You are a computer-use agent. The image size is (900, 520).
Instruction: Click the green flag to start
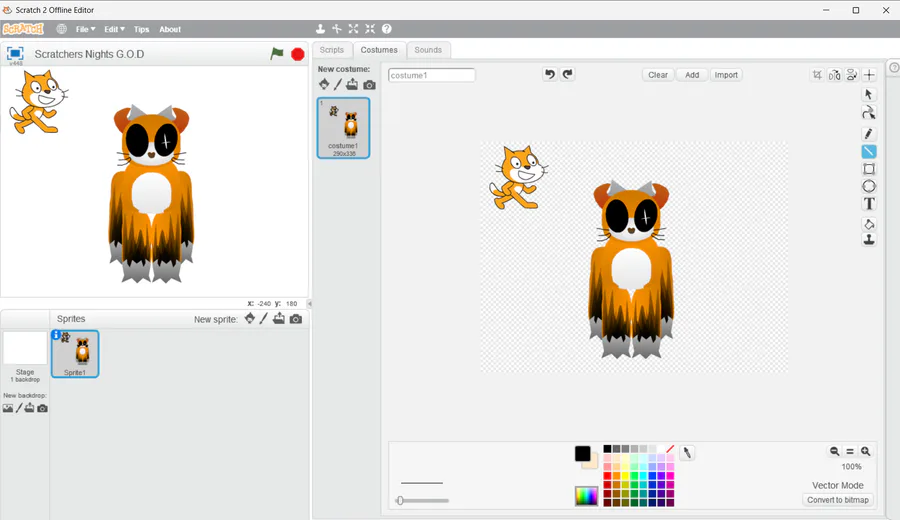coord(277,53)
